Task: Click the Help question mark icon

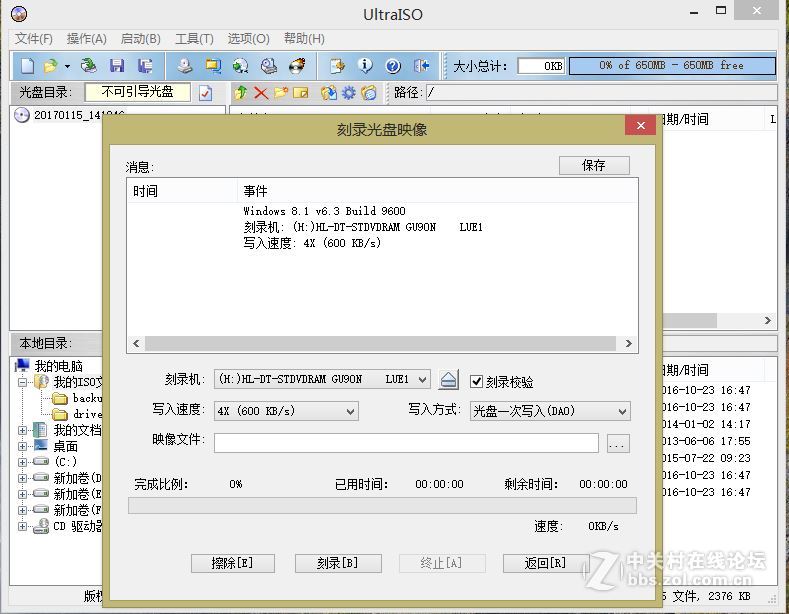Action: tap(392, 66)
